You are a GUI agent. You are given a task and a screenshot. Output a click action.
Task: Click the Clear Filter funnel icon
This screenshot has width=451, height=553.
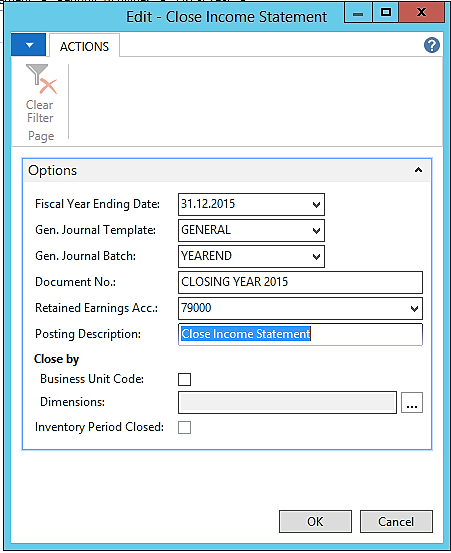(41, 79)
